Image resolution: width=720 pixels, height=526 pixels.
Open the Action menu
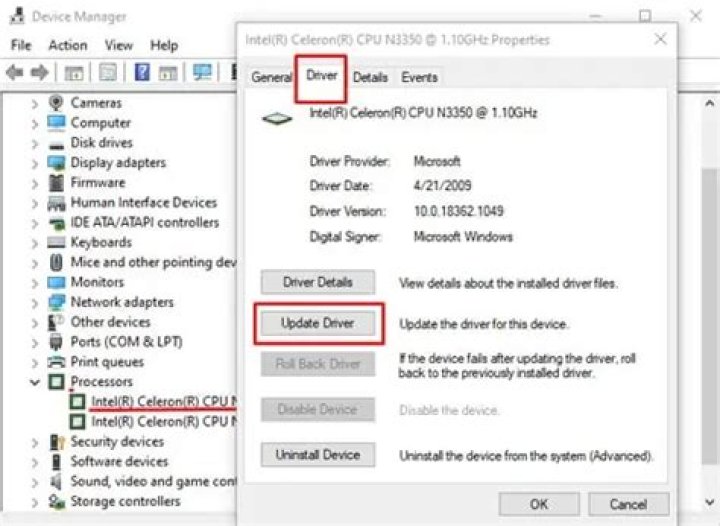click(68, 45)
